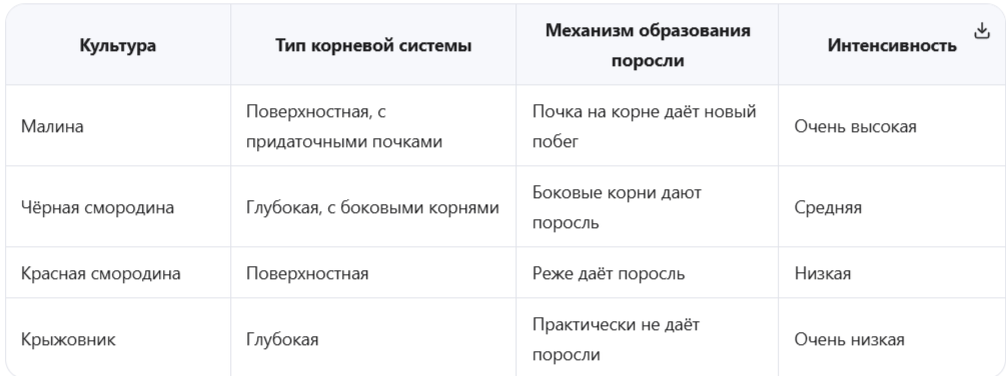Click the Чёрная смородина cell
Screen dimensions: 1006x376
tap(97, 207)
